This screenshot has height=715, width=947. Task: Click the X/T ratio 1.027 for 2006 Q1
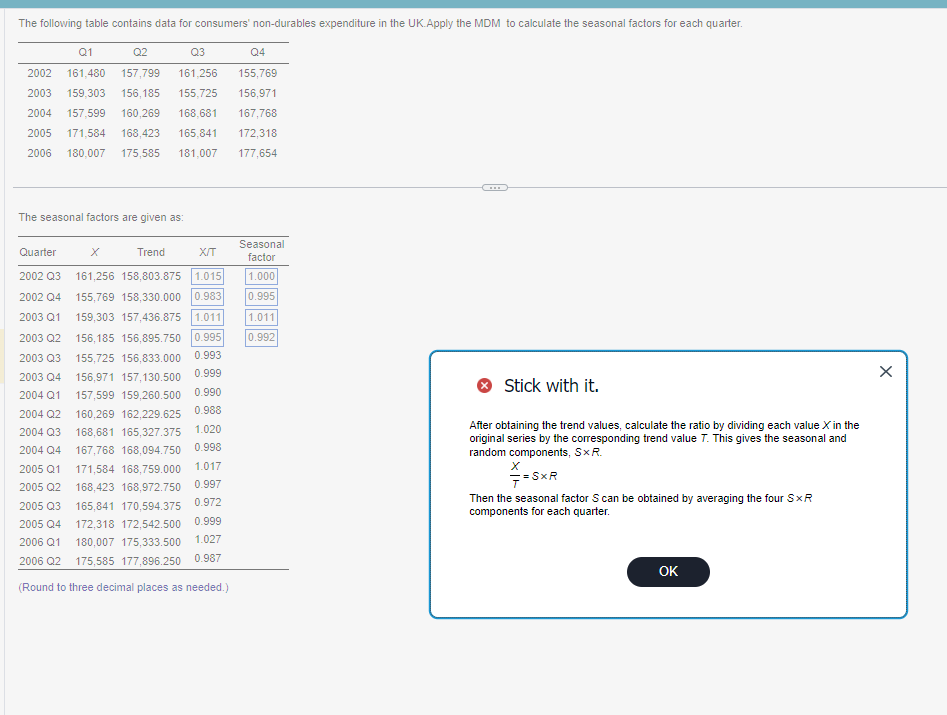pyautogui.click(x=208, y=539)
